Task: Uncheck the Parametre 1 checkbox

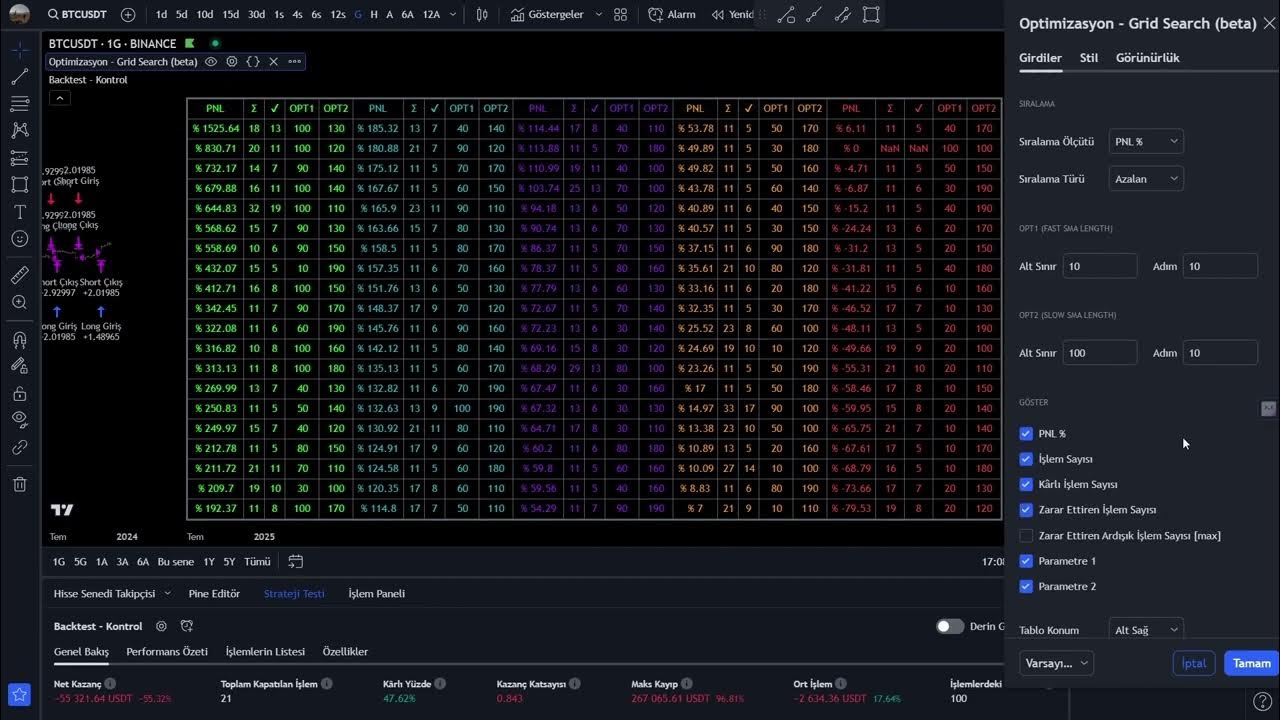Action: pos(1026,561)
